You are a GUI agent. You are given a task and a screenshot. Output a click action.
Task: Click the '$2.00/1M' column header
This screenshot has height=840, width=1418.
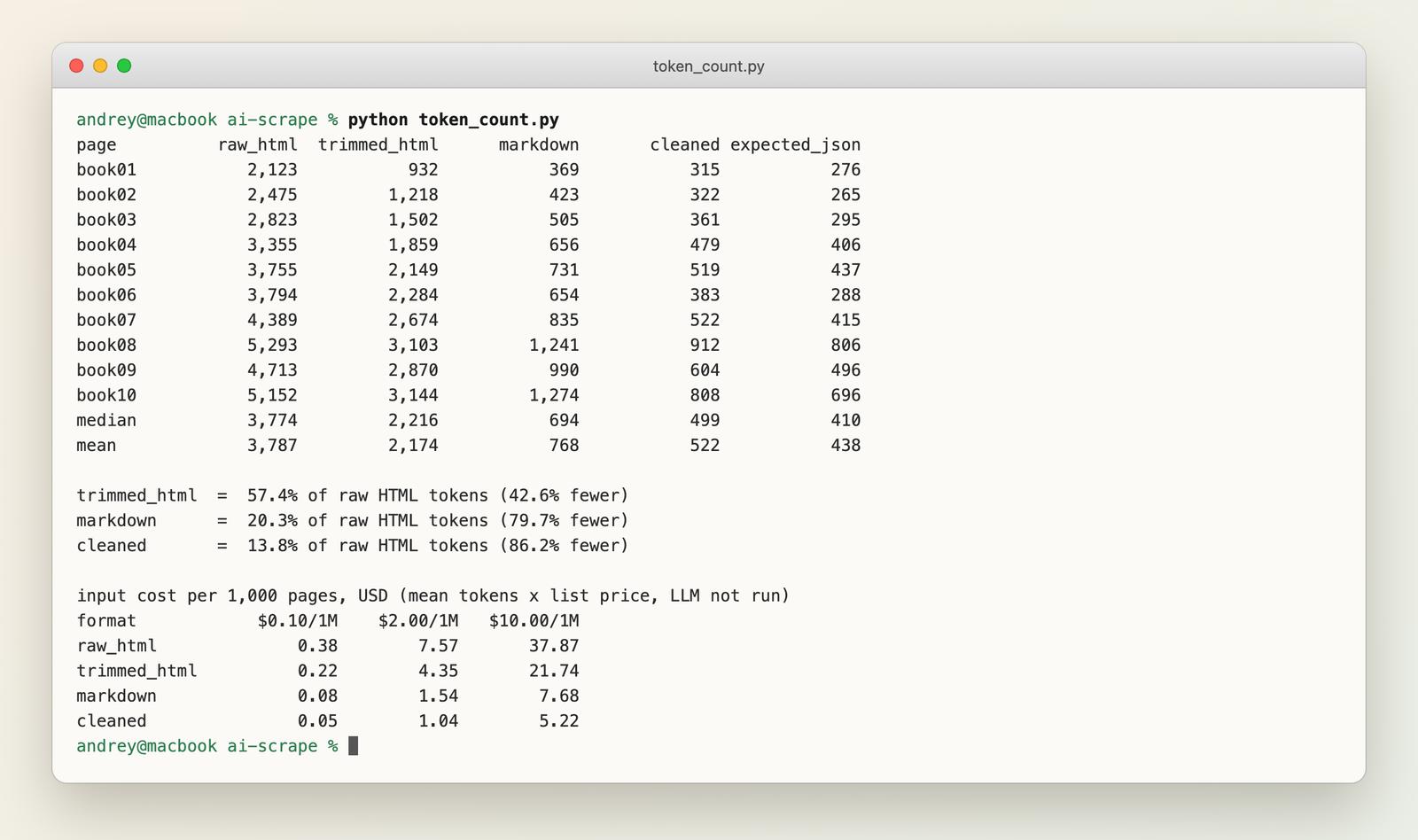tap(418, 620)
